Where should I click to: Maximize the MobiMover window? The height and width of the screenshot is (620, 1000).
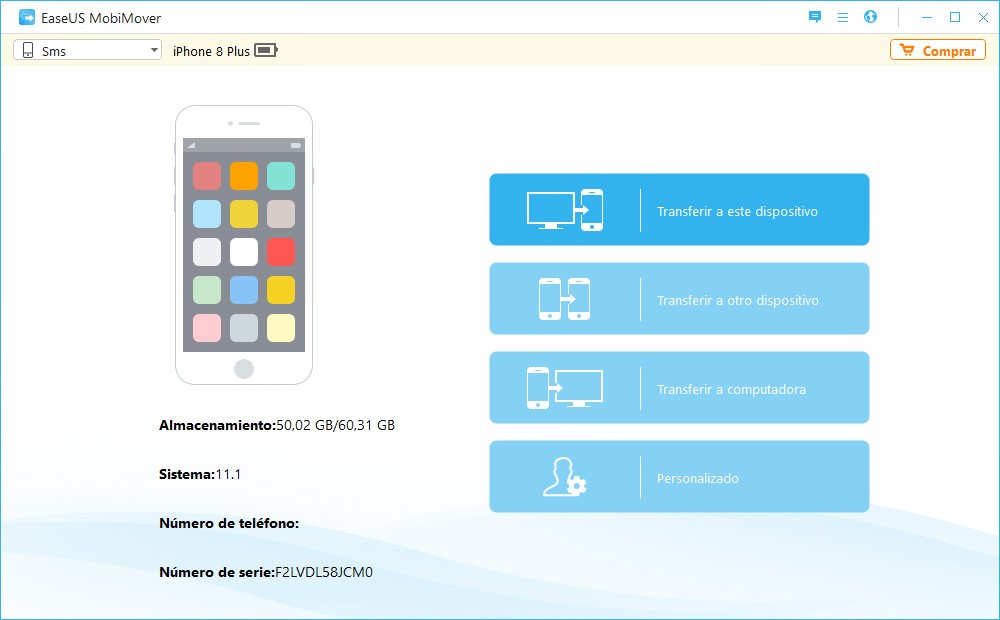955,18
